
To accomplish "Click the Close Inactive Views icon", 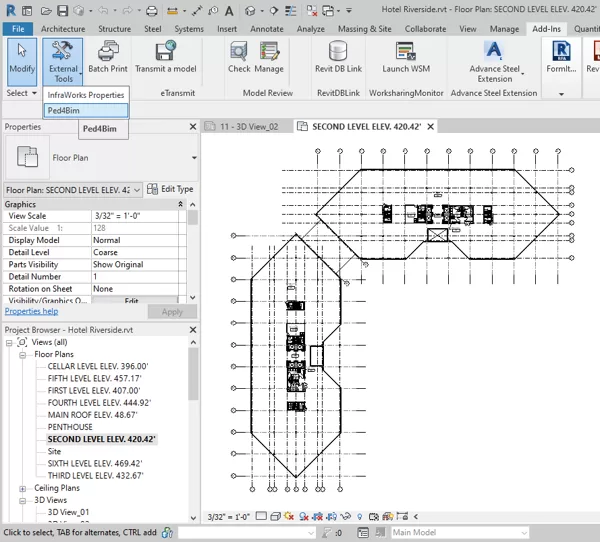I will click(312, 11).
